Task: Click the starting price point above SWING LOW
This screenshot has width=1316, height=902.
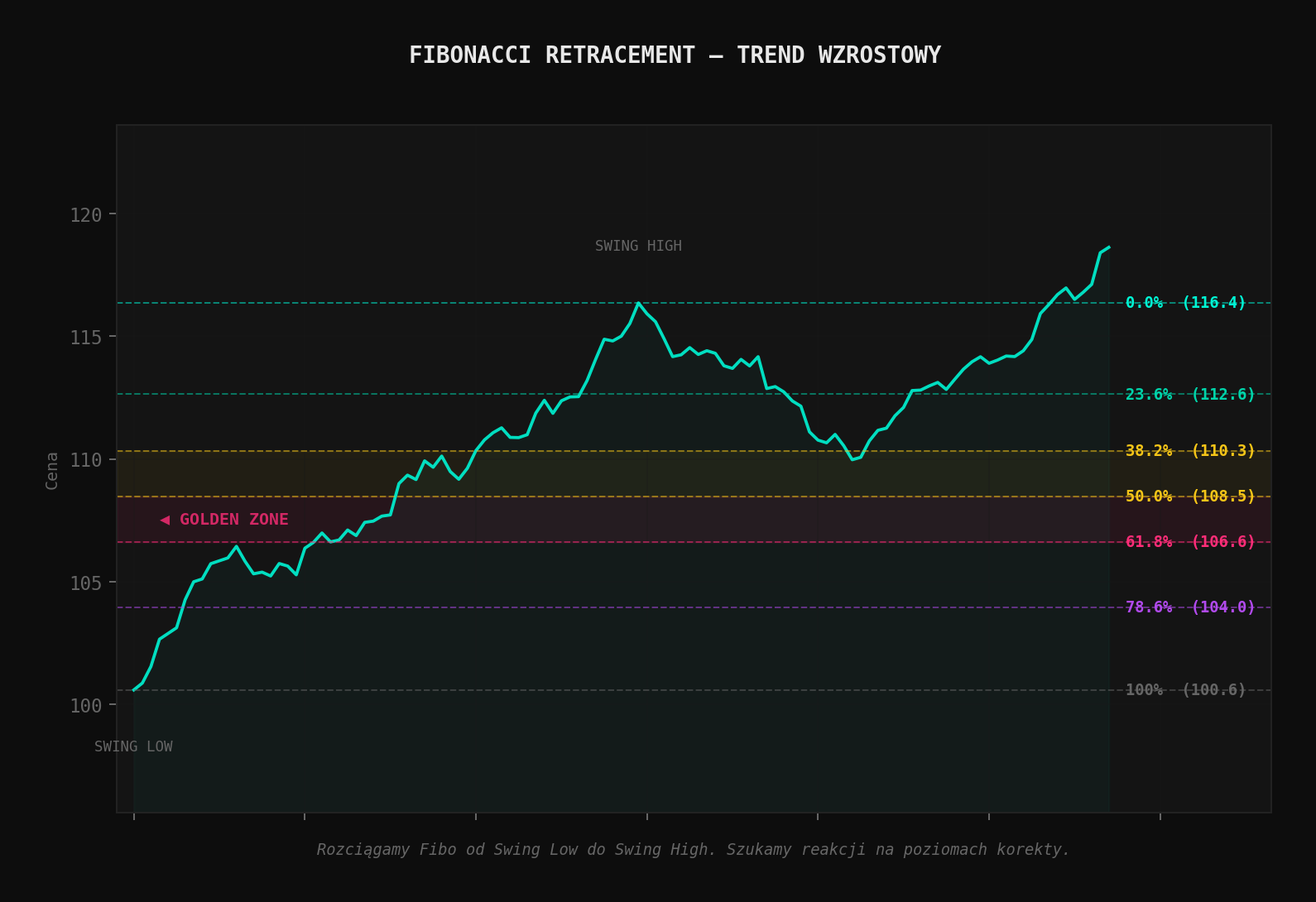Action: tap(134, 690)
